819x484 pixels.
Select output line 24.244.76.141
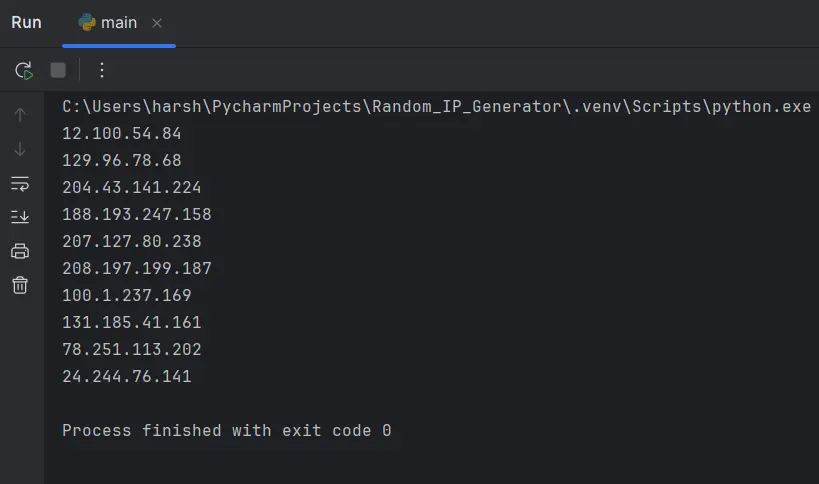[127, 376]
